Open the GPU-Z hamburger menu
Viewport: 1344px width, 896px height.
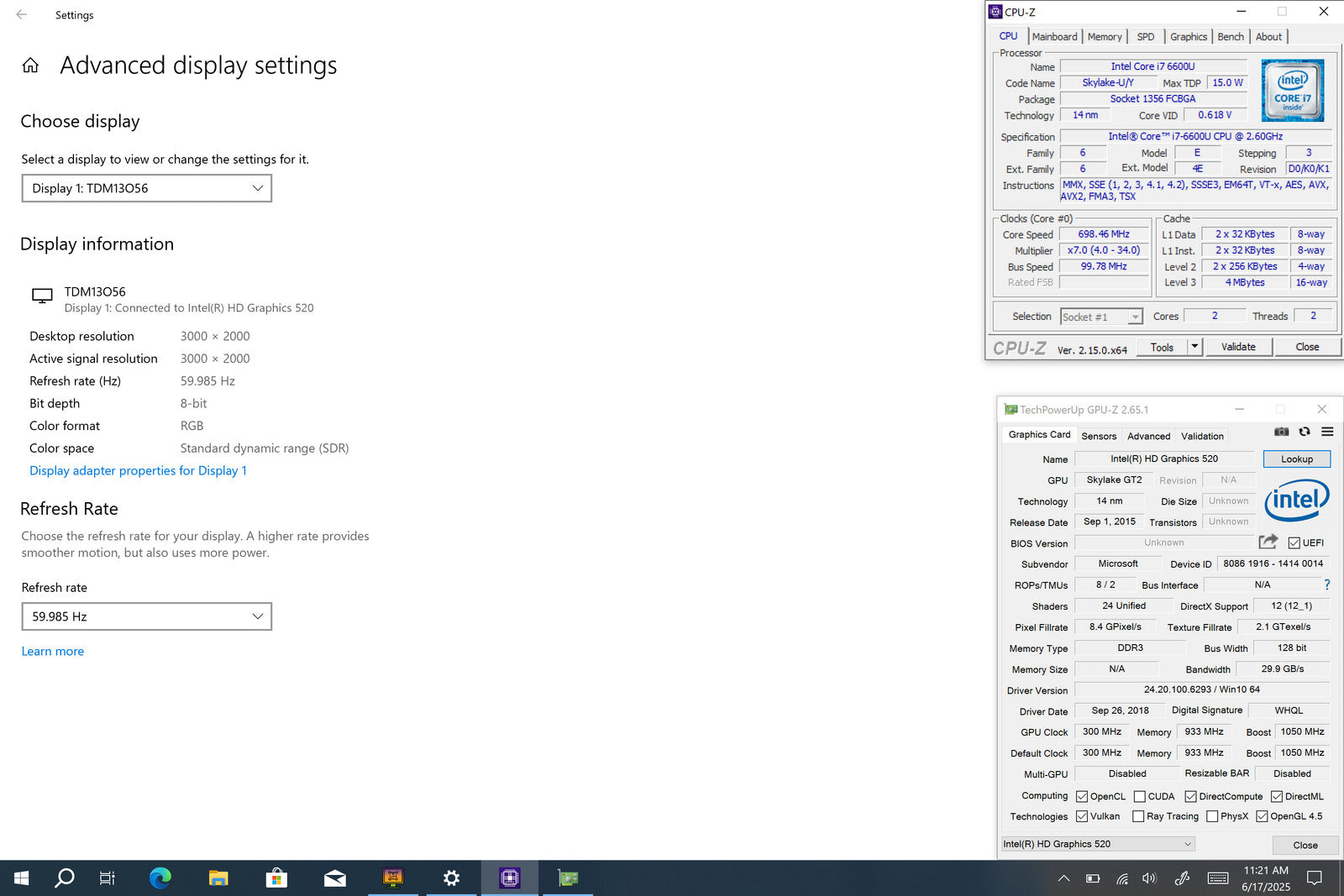click(x=1327, y=432)
